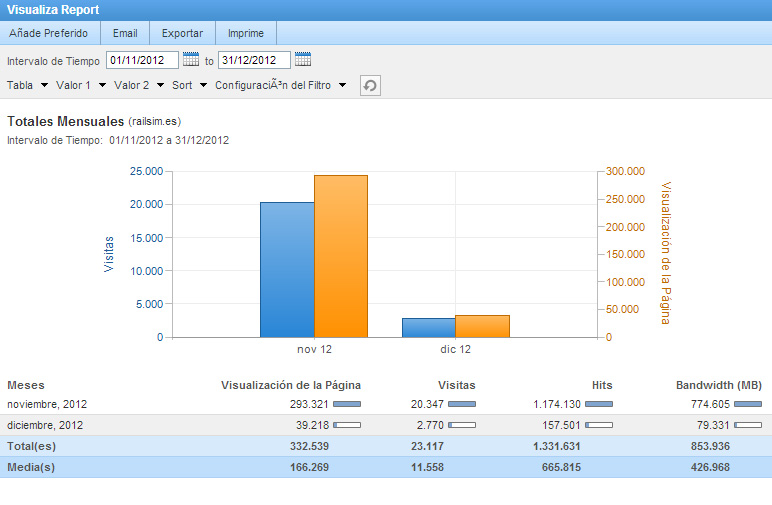Image resolution: width=772 pixels, height=505 pixels.
Task: Click the 11.558 average visits value
Action: click(427, 467)
